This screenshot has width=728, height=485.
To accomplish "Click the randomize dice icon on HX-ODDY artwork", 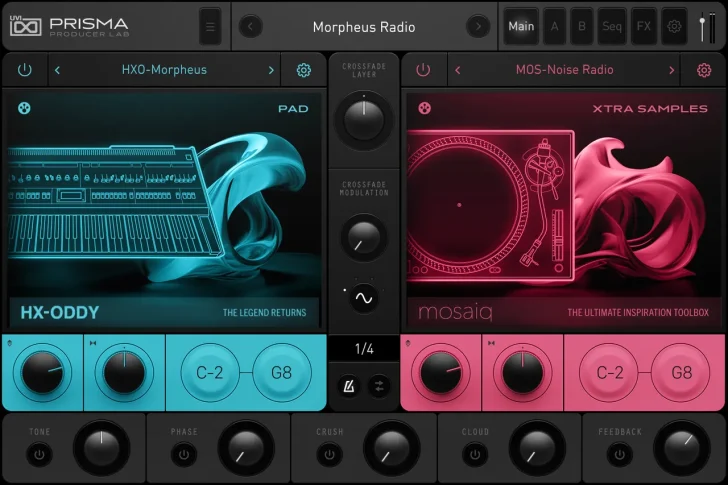I will [x=24, y=108].
